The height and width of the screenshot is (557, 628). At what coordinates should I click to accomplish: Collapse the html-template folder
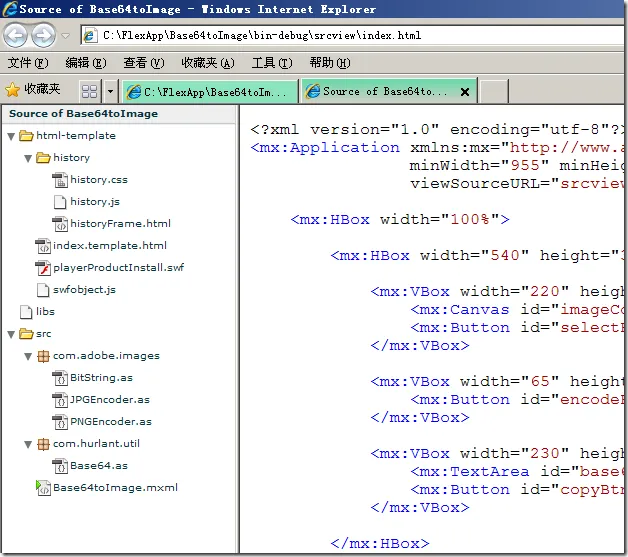click(10, 136)
